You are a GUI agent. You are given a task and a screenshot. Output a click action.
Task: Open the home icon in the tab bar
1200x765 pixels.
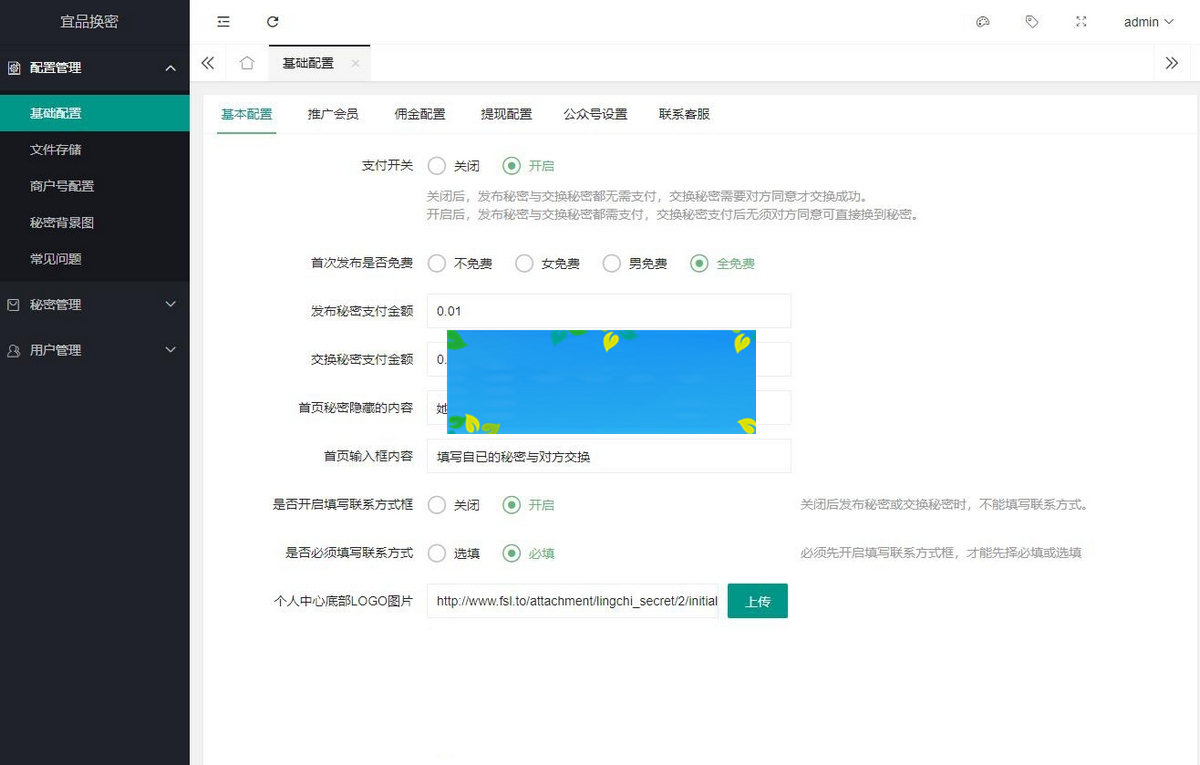(x=246, y=62)
